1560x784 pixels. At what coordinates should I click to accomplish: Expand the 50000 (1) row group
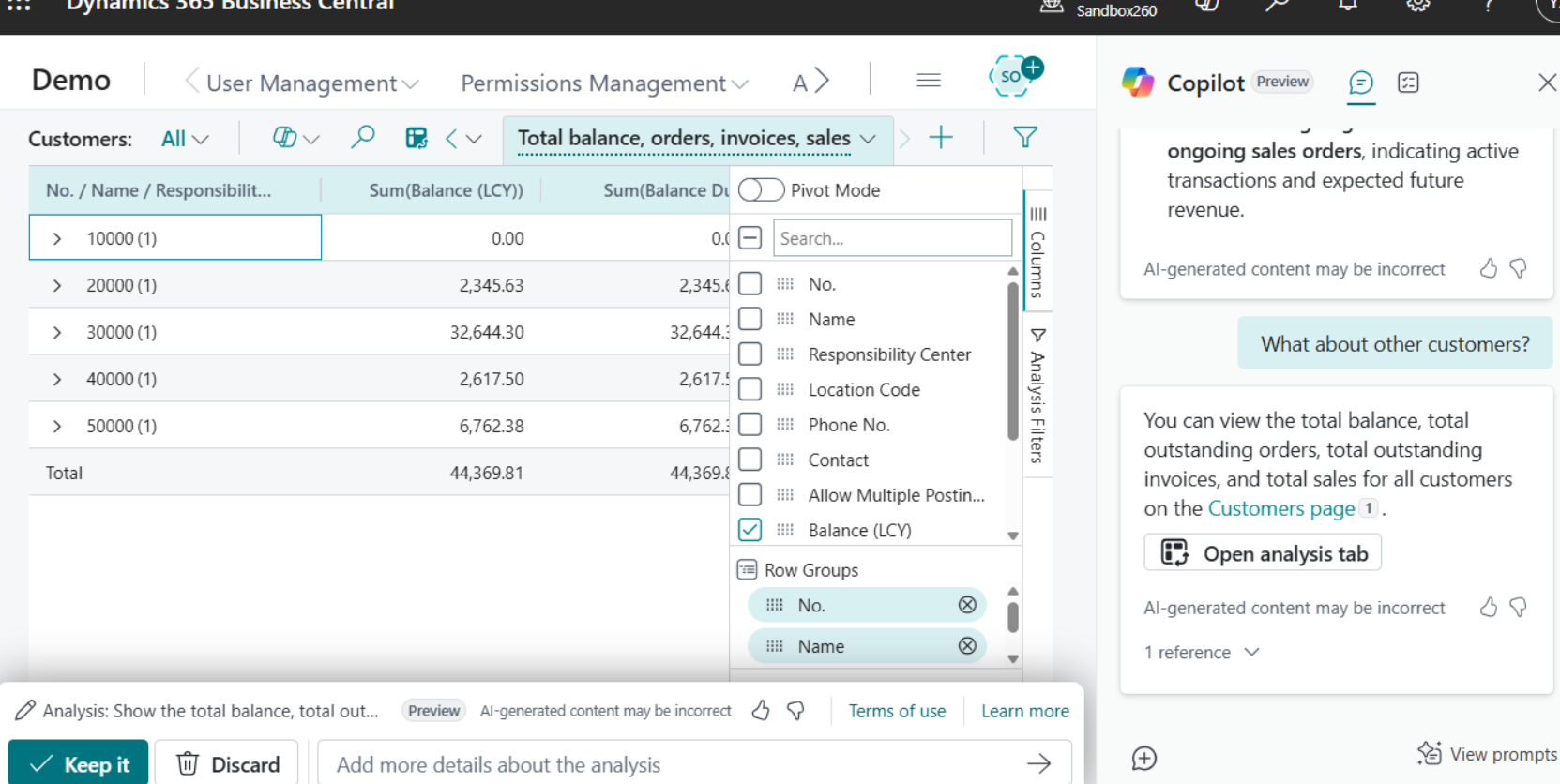pos(57,427)
